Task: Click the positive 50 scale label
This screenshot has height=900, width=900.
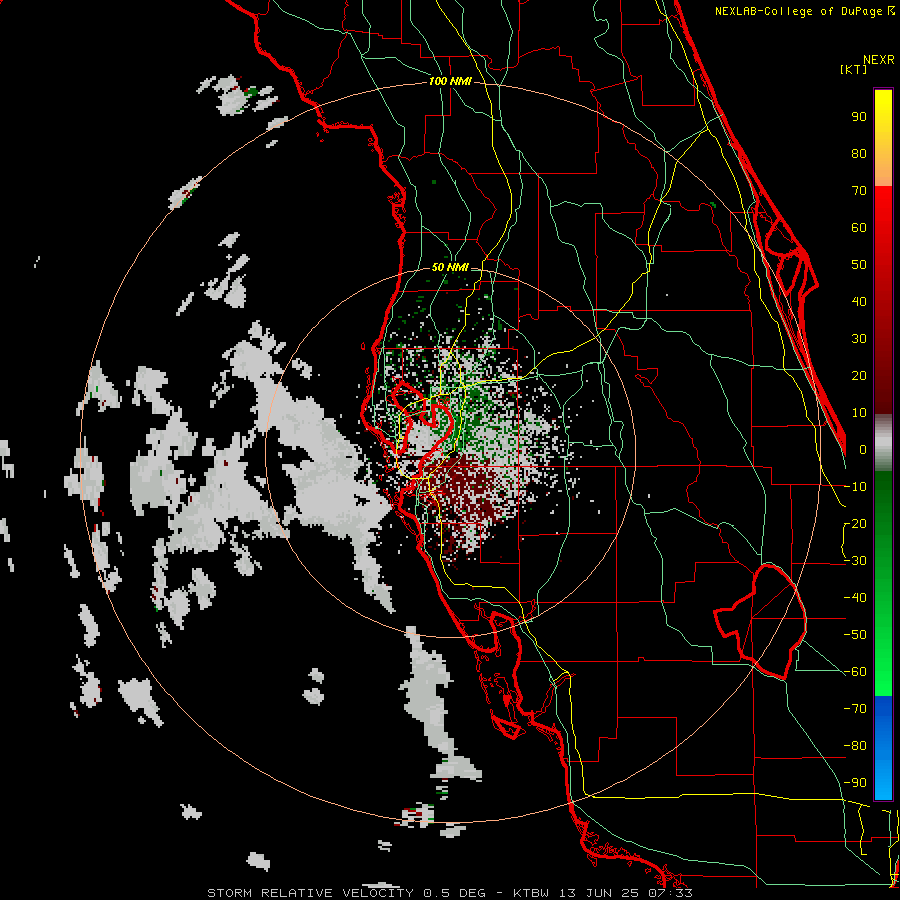Action: click(859, 265)
